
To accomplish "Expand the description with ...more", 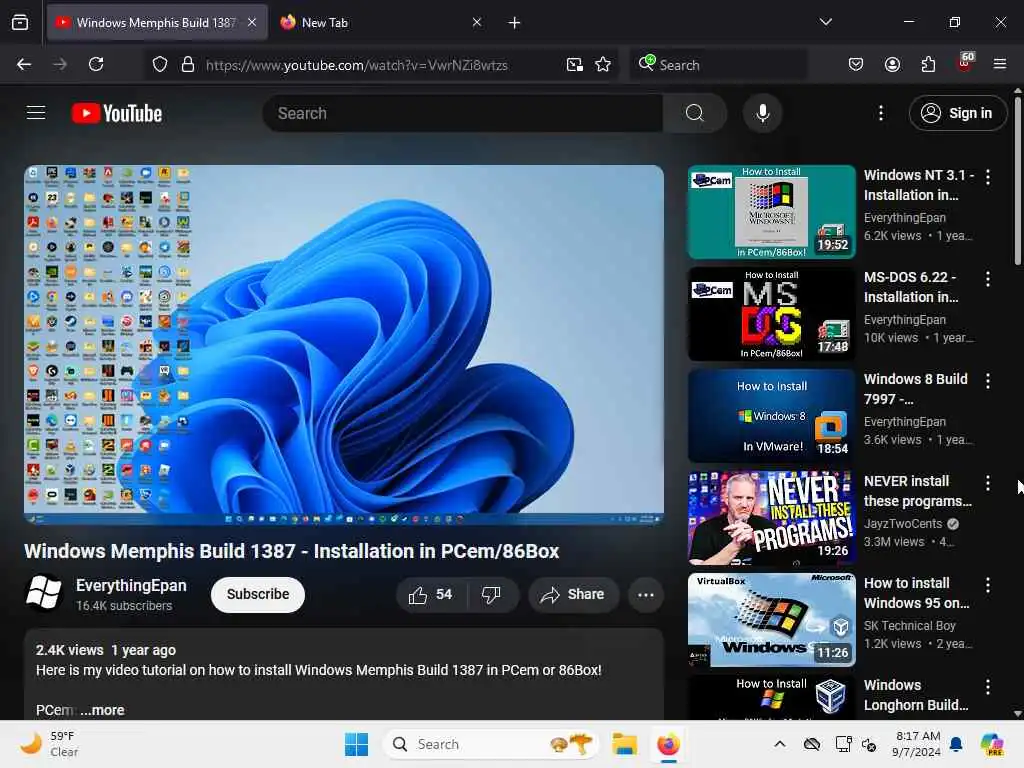I will pyautogui.click(x=102, y=710).
